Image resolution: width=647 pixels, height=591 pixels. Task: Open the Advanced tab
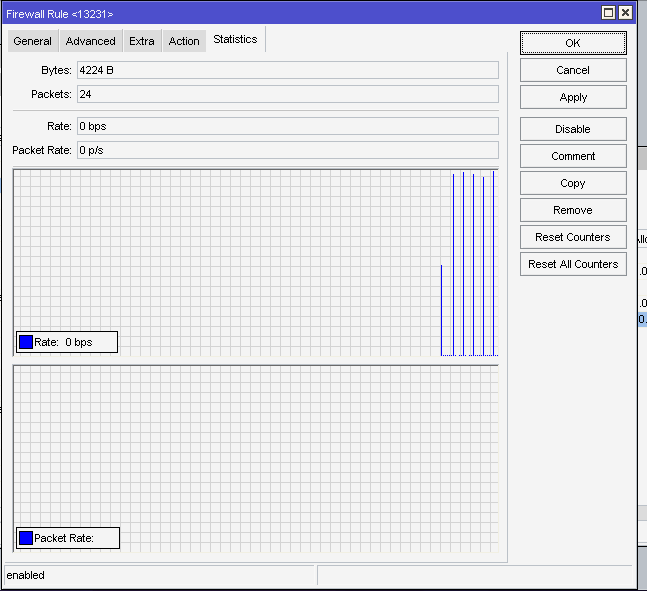[x=91, y=41]
